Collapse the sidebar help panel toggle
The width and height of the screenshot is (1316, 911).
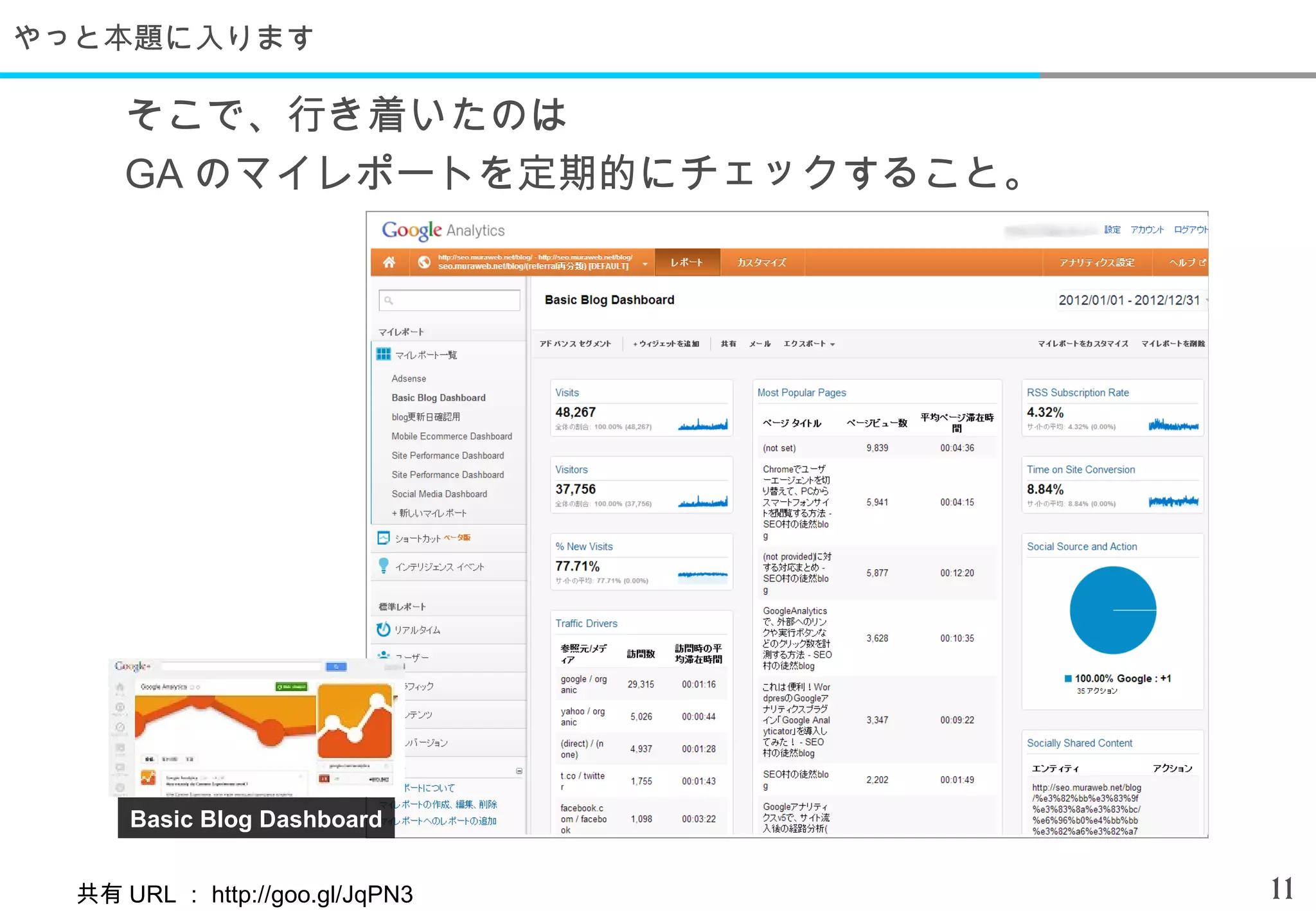point(519,771)
